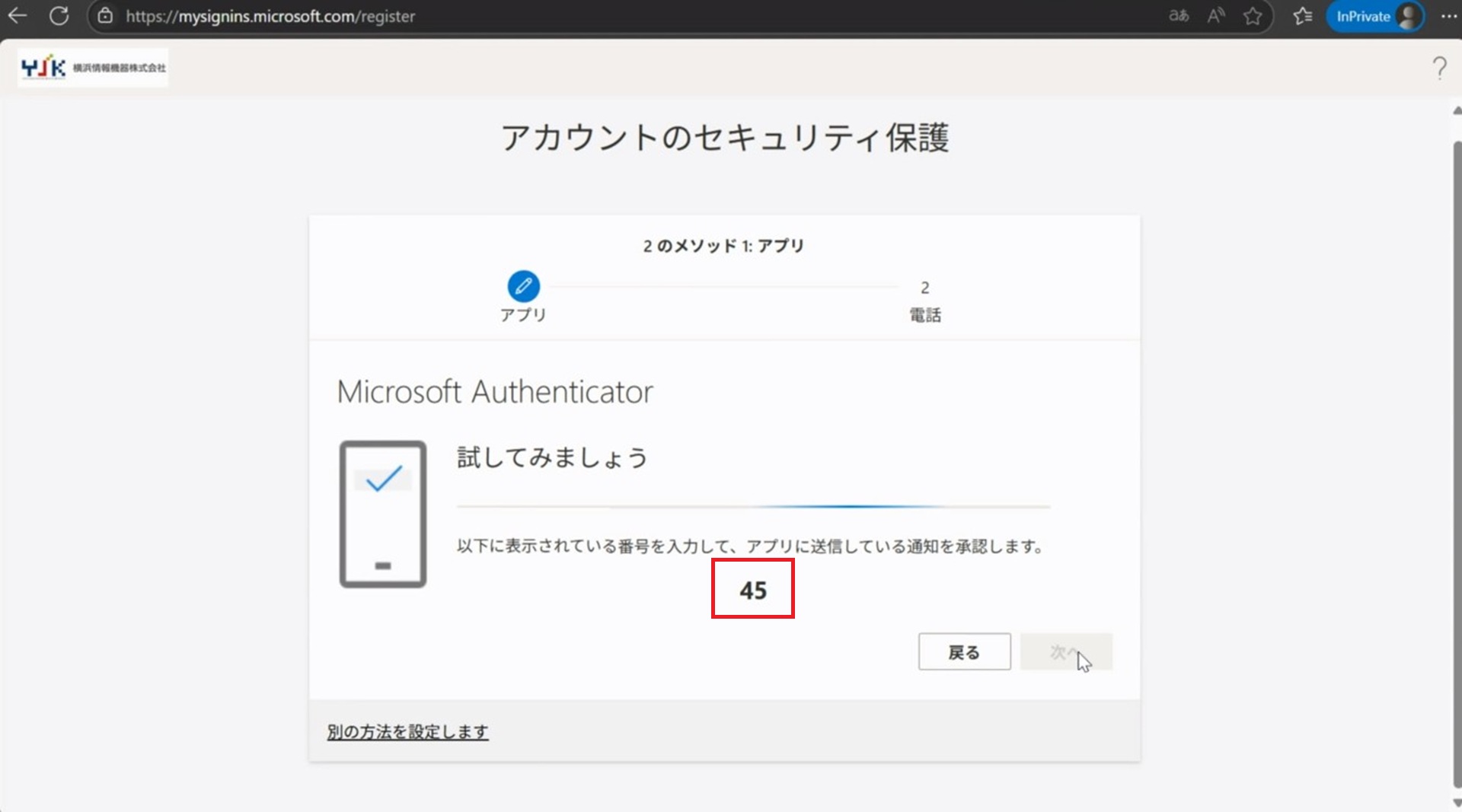Click the address bar URL field
Image resolution: width=1462 pixels, height=812 pixels.
[609, 16]
